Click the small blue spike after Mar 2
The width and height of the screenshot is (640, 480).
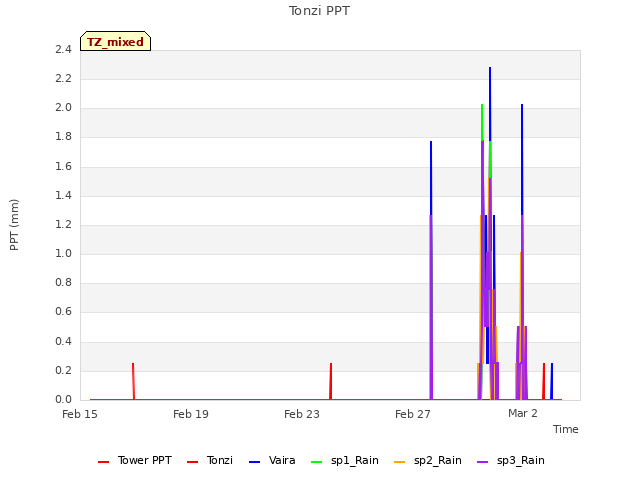coord(552,381)
